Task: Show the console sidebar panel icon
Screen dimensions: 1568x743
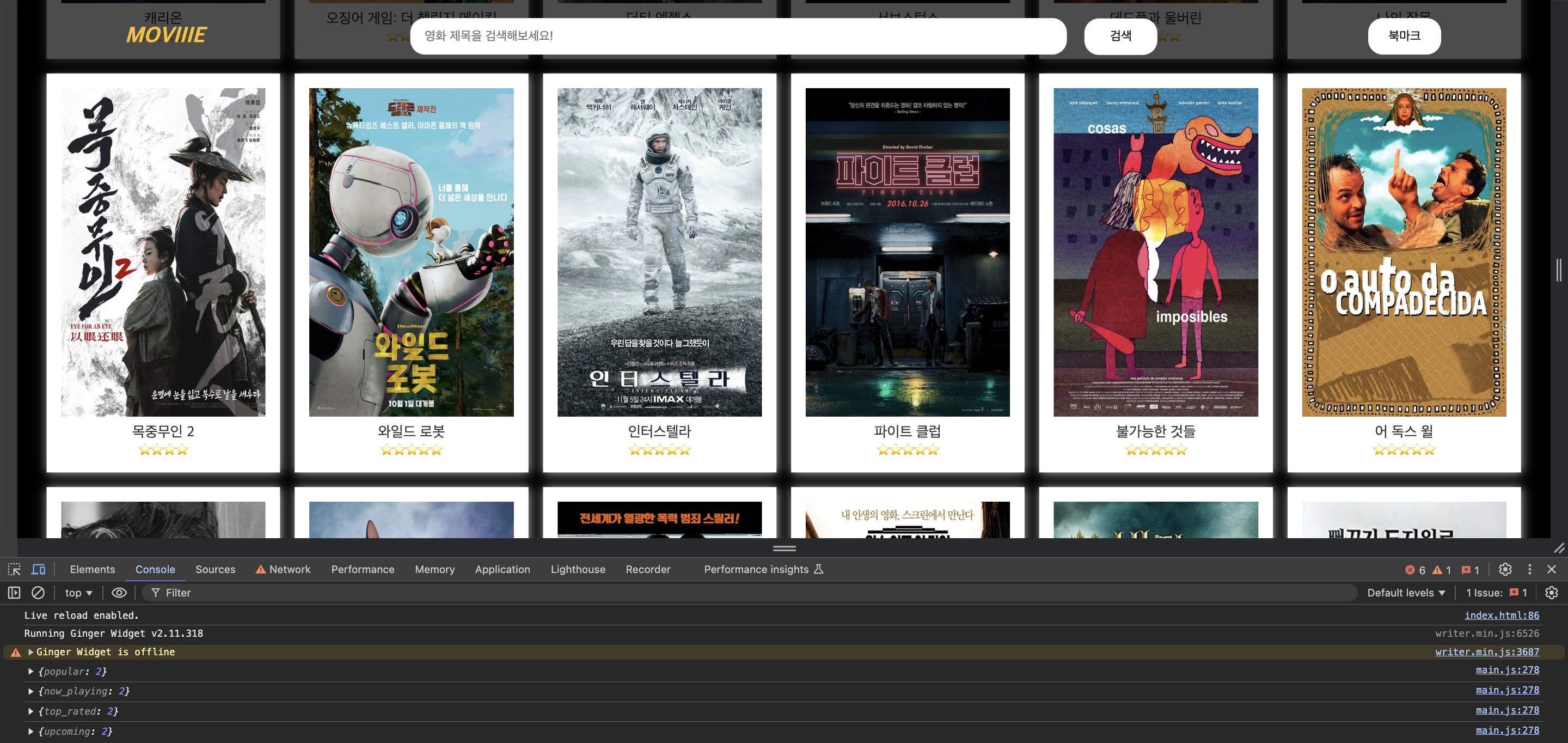Action: tap(14, 593)
